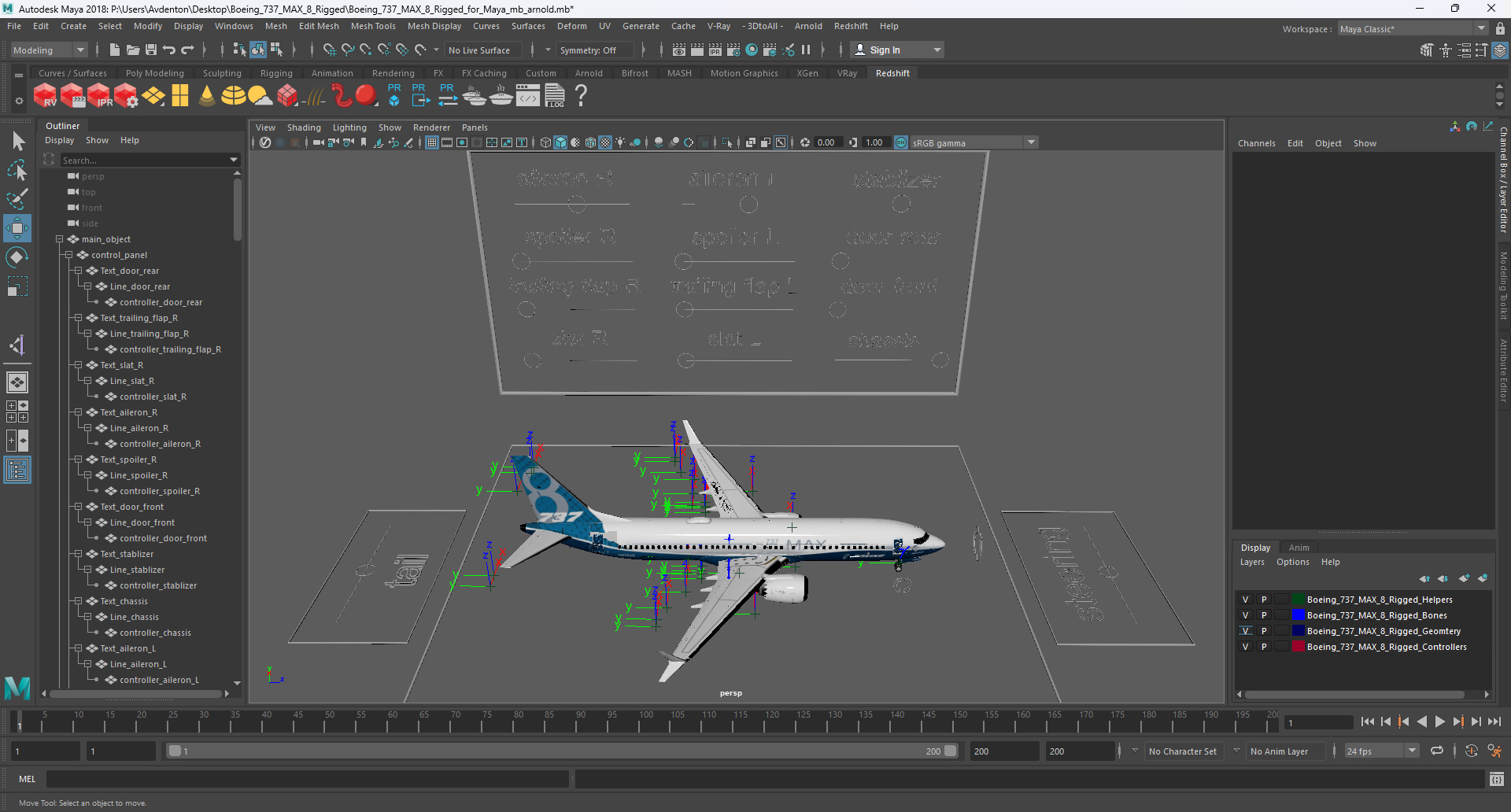
Task: Switch to the Rigging shelf tab
Action: click(x=276, y=73)
